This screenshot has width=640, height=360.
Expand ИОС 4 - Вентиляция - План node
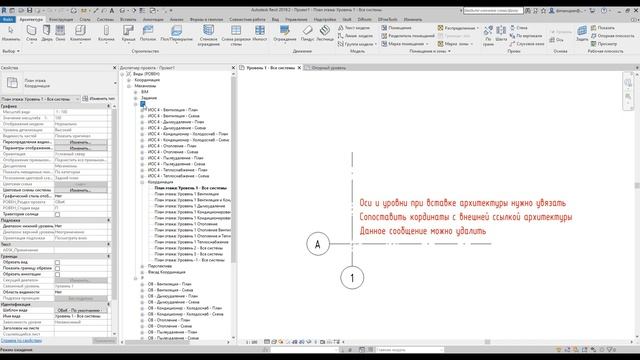[142, 110]
